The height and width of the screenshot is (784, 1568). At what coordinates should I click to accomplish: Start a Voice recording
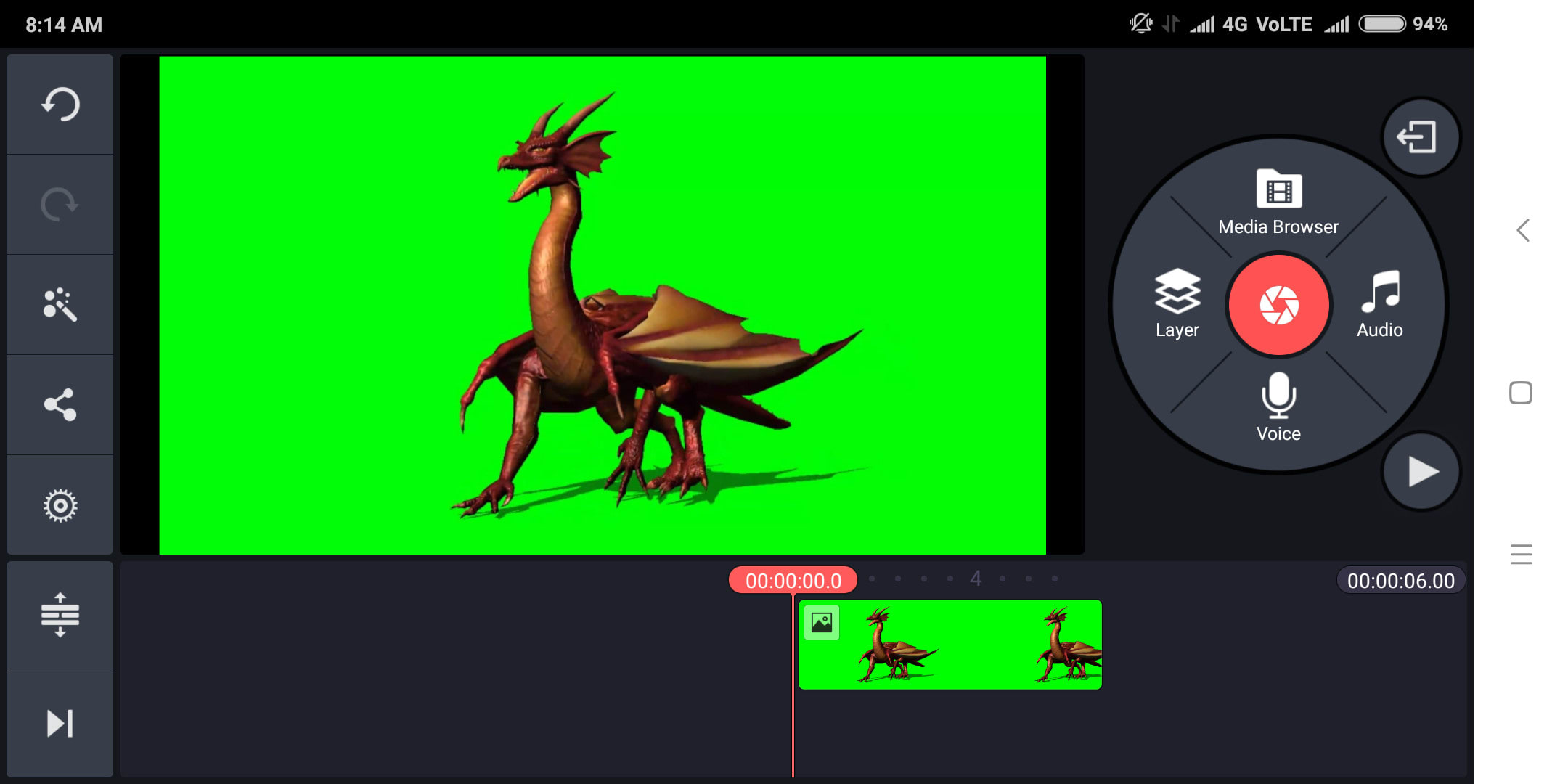pyautogui.click(x=1278, y=407)
